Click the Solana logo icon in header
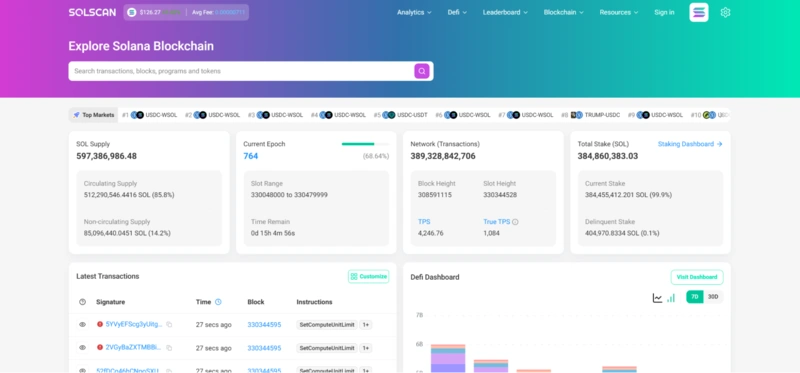The height and width of the screenshot is (373, 800). point(698,12)
